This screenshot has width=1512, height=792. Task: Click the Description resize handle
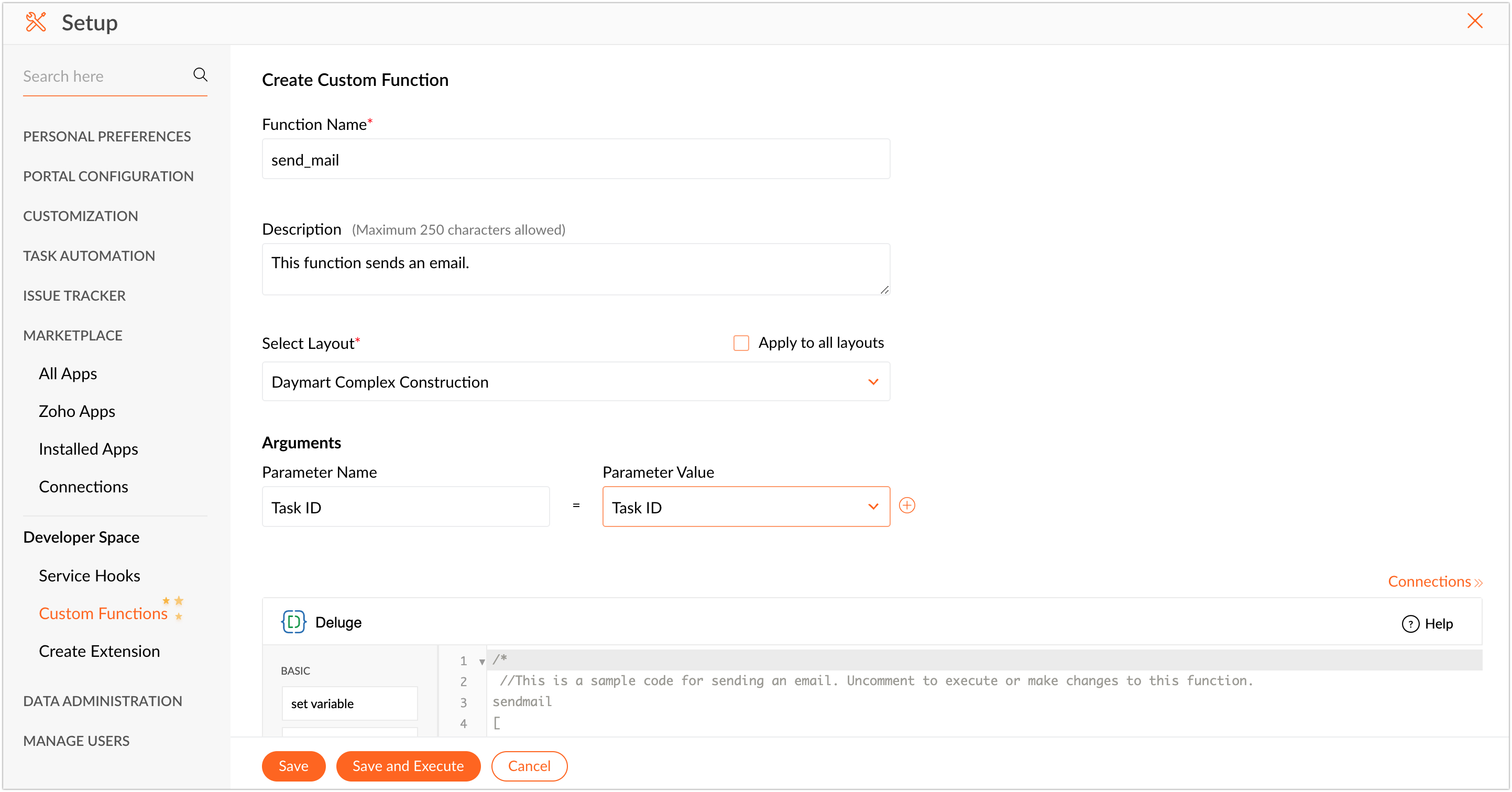pos(884,290)
